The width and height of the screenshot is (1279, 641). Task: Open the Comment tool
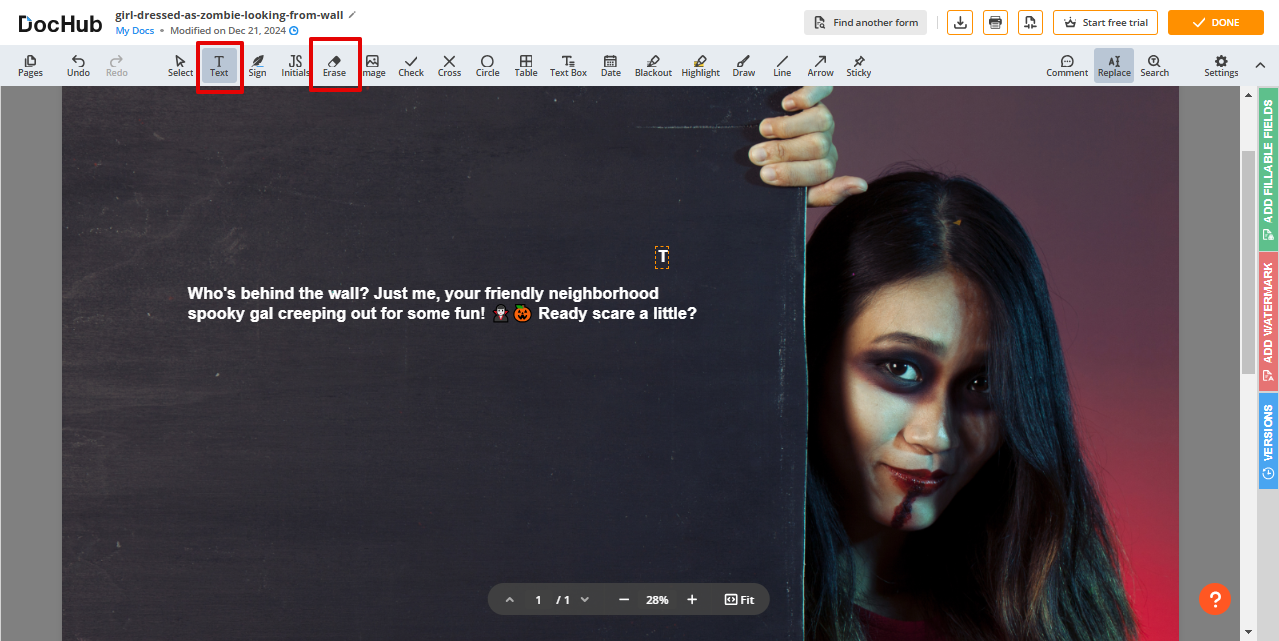(1067, 66)
